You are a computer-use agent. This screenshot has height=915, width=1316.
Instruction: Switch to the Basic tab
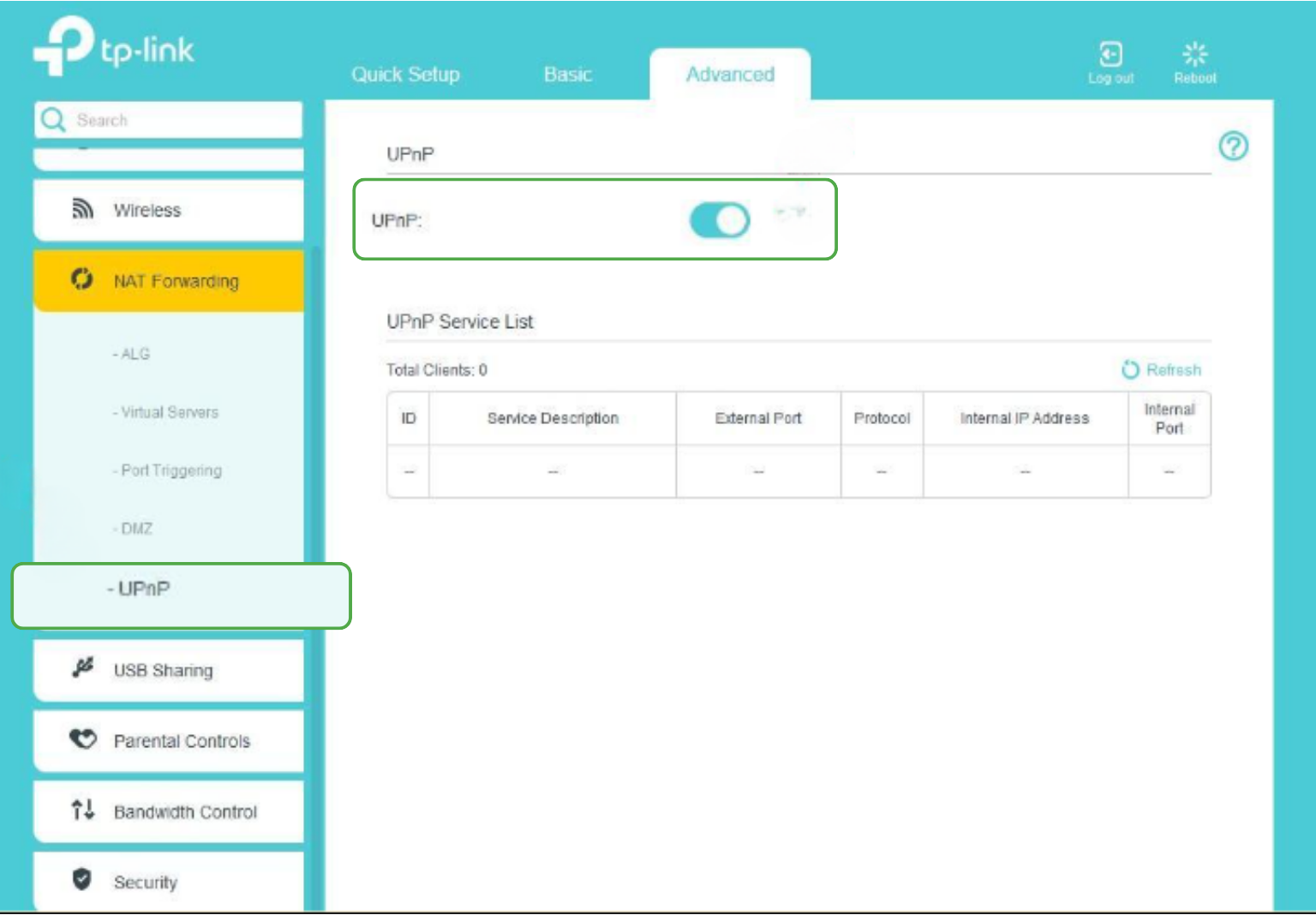(x=568, y=75)
